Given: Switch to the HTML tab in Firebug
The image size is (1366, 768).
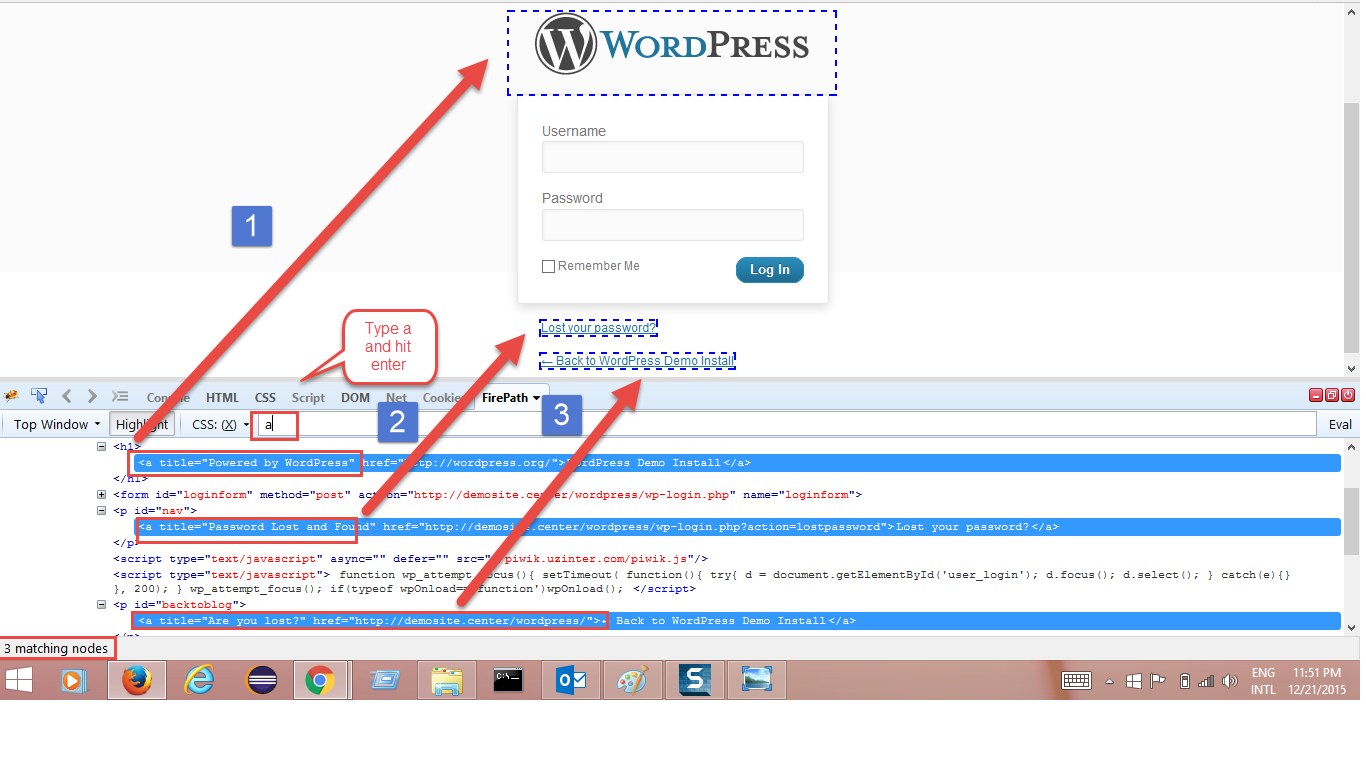Looking at the screenshot, I should [222, 397].
